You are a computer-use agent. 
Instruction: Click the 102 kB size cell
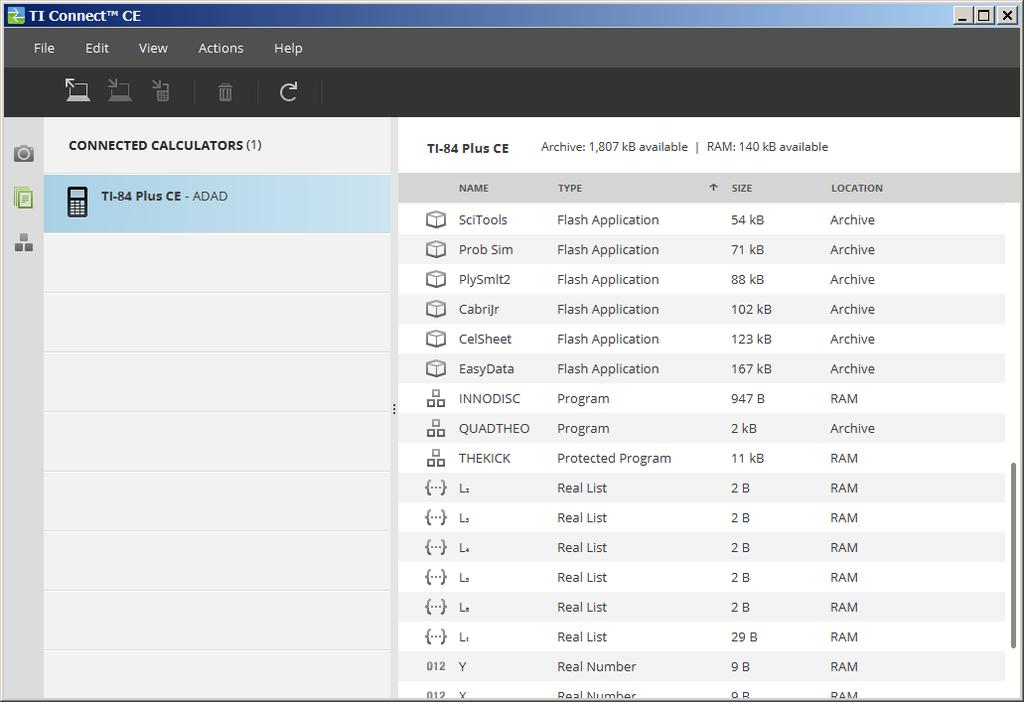(751, 310)
